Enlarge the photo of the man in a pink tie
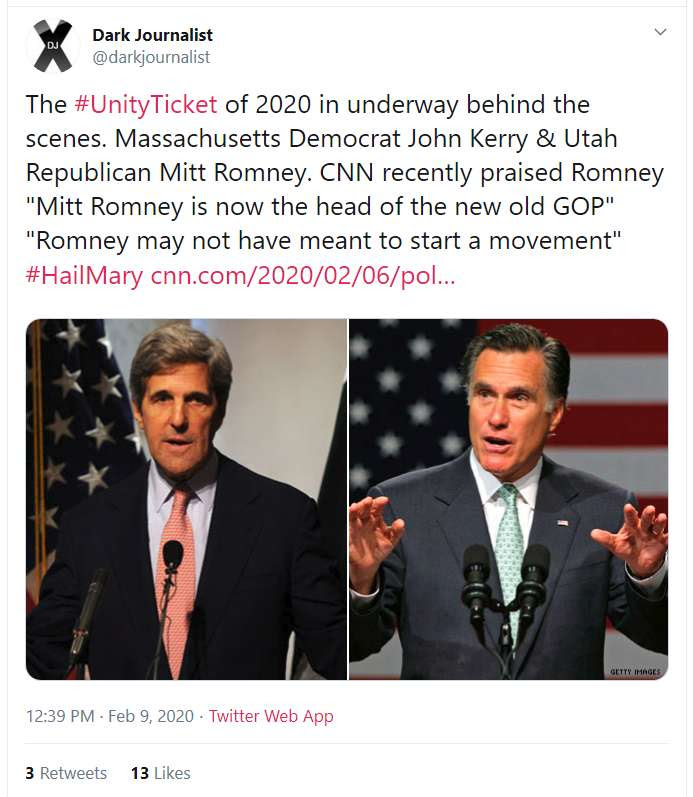 pos(187,499)
